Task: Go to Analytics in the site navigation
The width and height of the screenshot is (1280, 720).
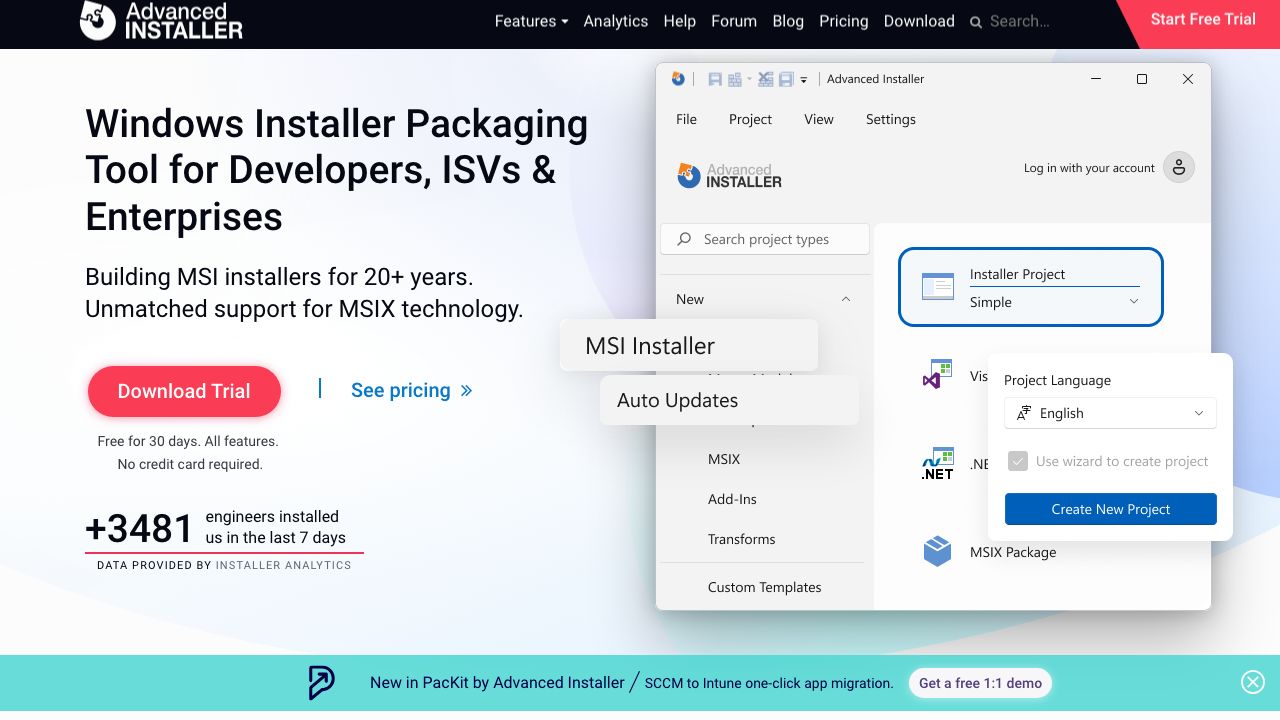Action: 616,21
